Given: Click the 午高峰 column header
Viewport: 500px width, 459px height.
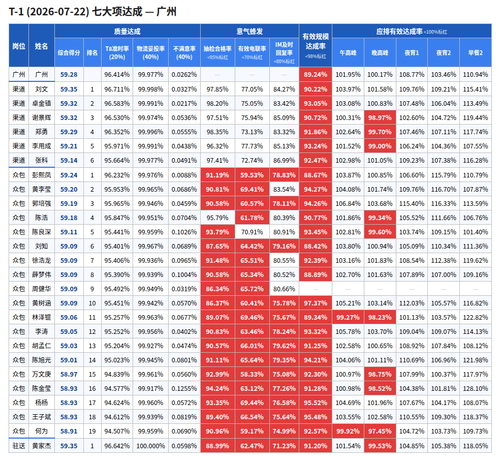Looking at the screenshot, I should pos(348,53).
